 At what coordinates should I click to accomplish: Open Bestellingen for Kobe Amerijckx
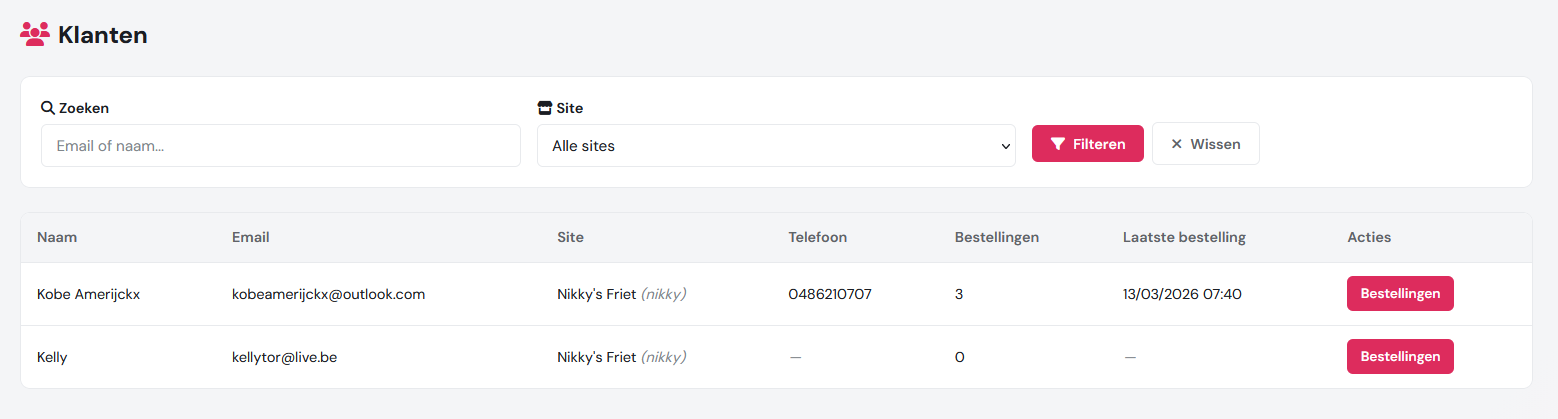(x=1400, y=294)
